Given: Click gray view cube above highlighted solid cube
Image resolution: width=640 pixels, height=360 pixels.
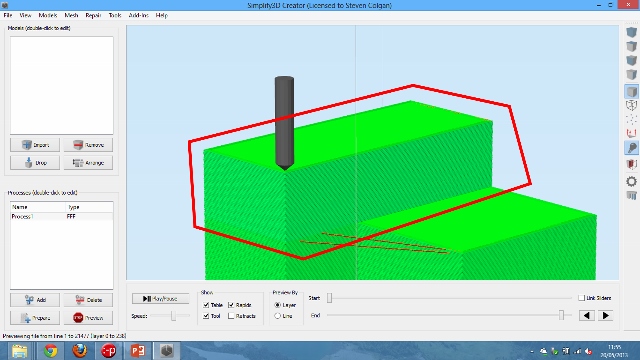Looking at the screenshot, I should pos(631,75).
